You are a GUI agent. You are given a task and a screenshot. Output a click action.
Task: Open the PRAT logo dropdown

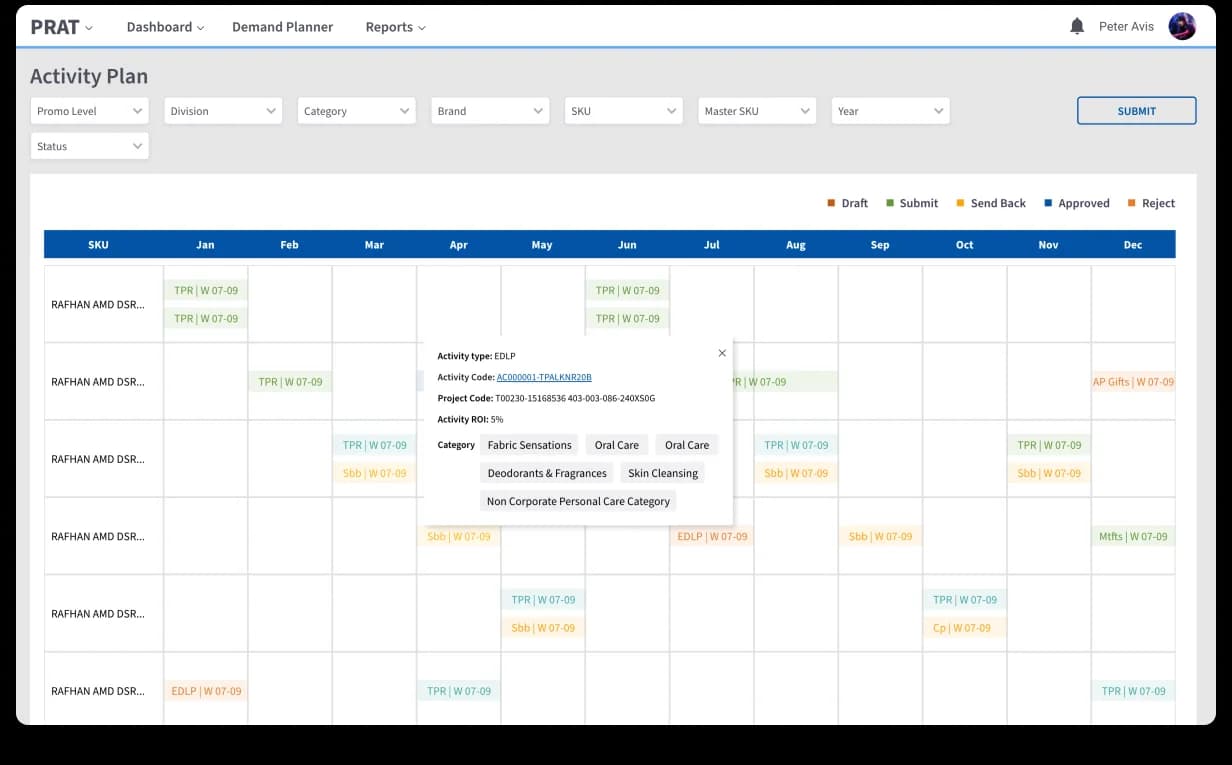[x=62, y=27]
